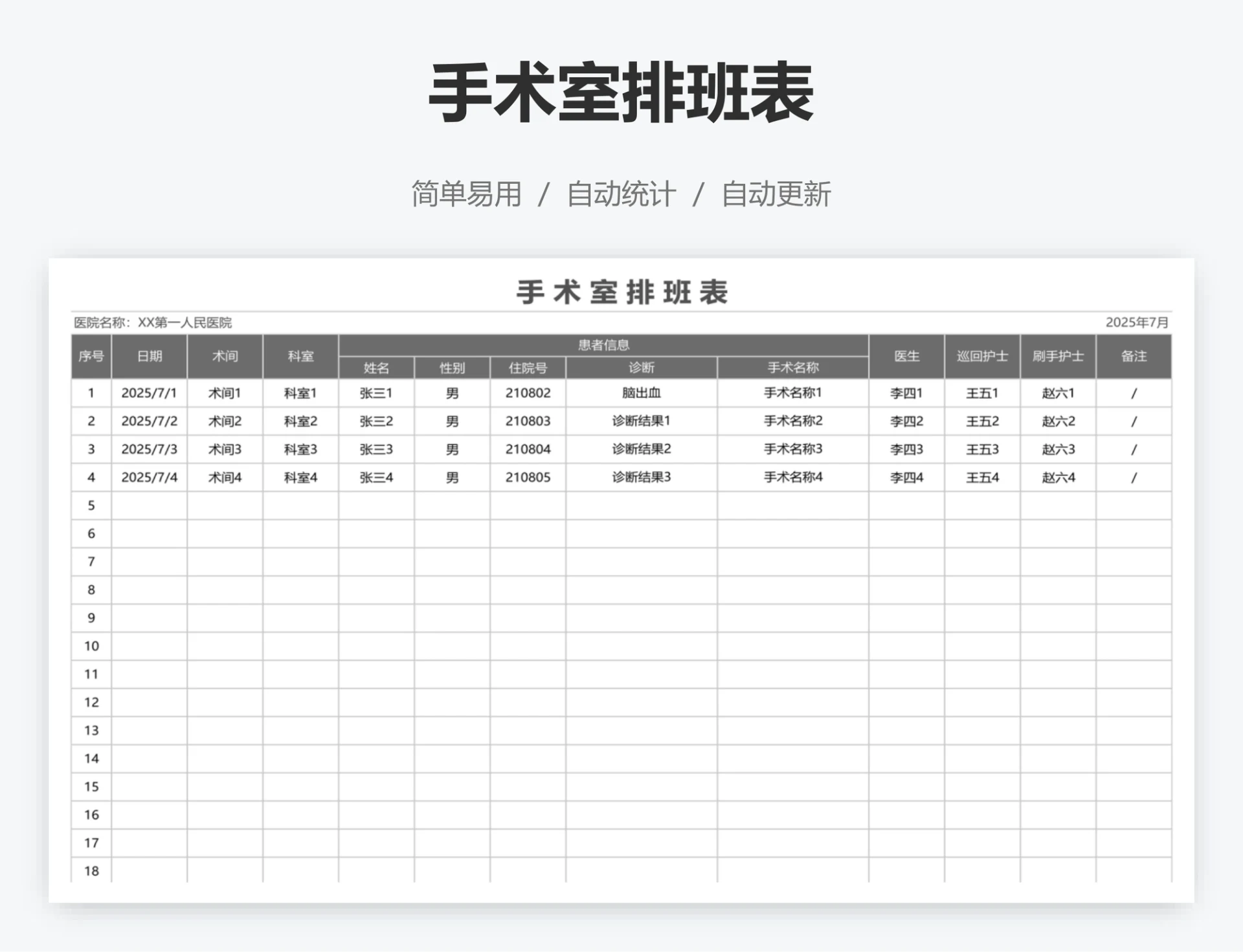Click the 2025/7/1 date cell

(150, 392)
